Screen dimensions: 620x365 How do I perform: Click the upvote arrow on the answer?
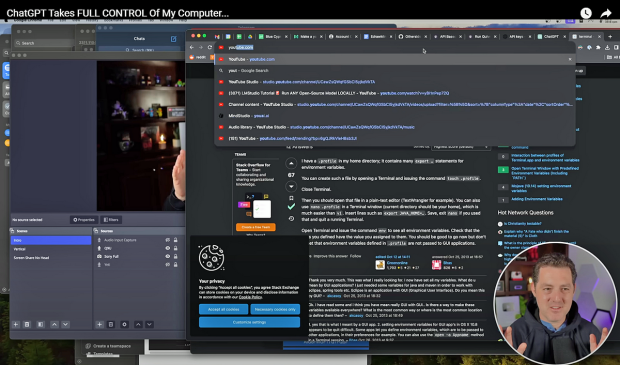click(291, 163)
